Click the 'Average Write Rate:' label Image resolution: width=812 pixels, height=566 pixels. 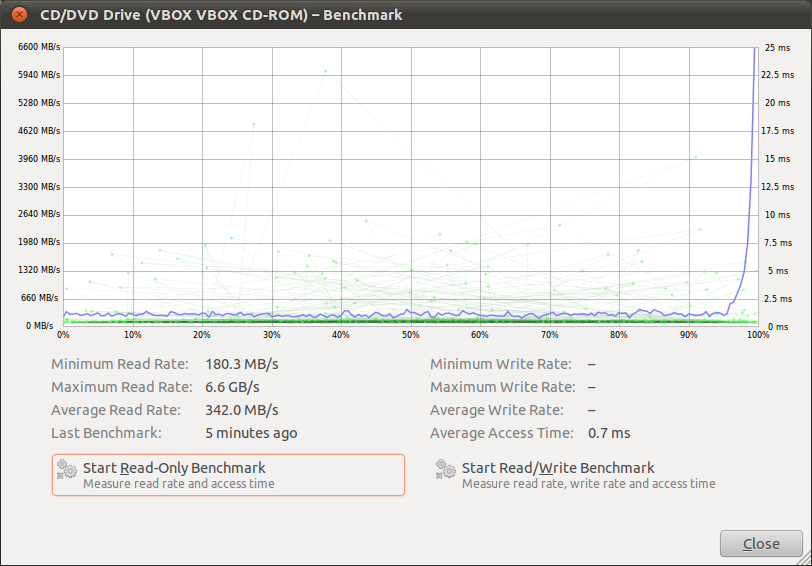[x=497, y=410]
